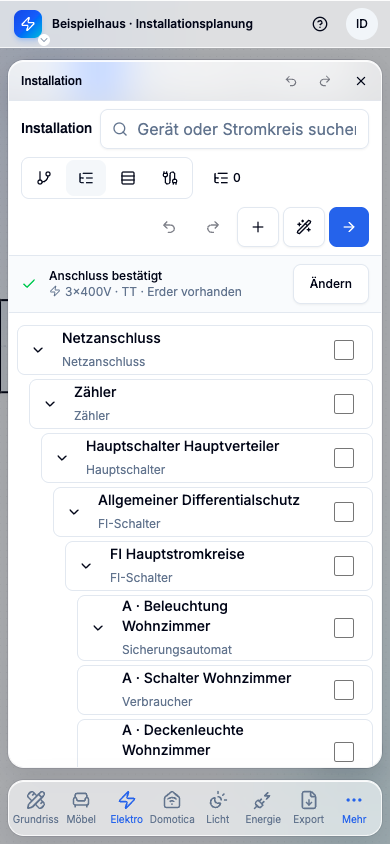Open the ID user avatar menu

click(362, 24)
